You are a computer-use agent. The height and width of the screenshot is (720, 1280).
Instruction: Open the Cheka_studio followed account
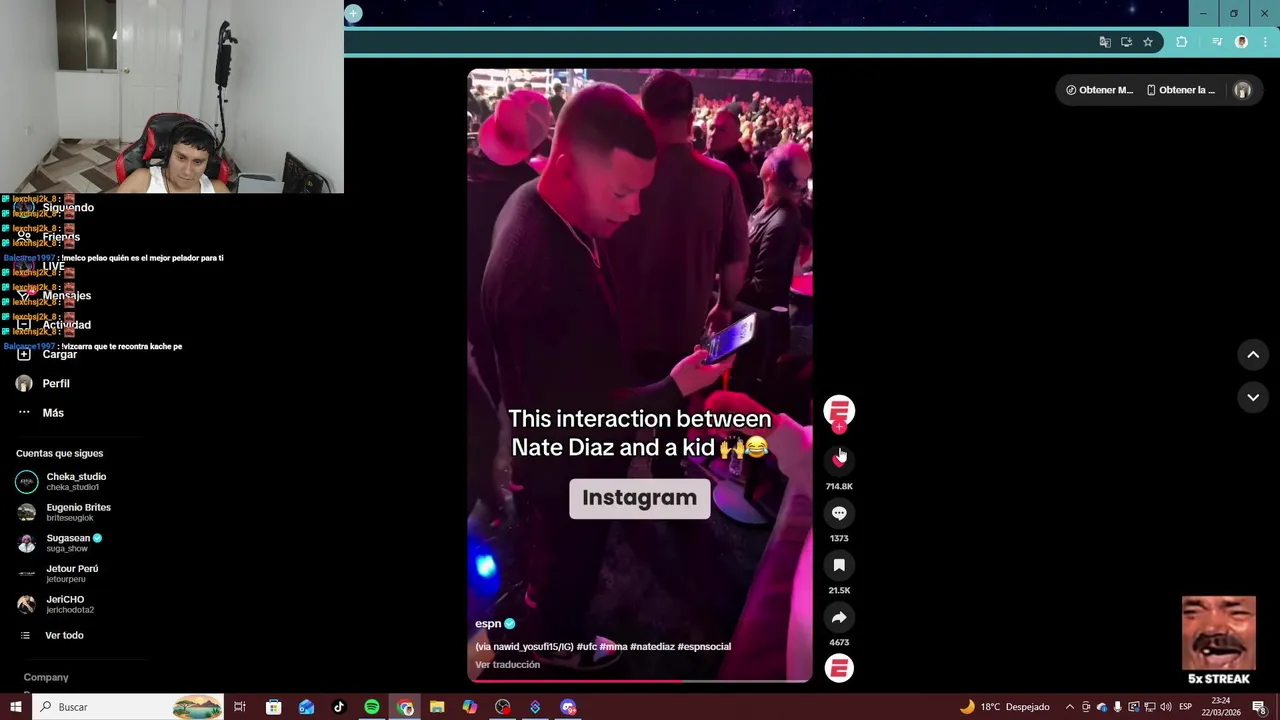coord(62,482)
